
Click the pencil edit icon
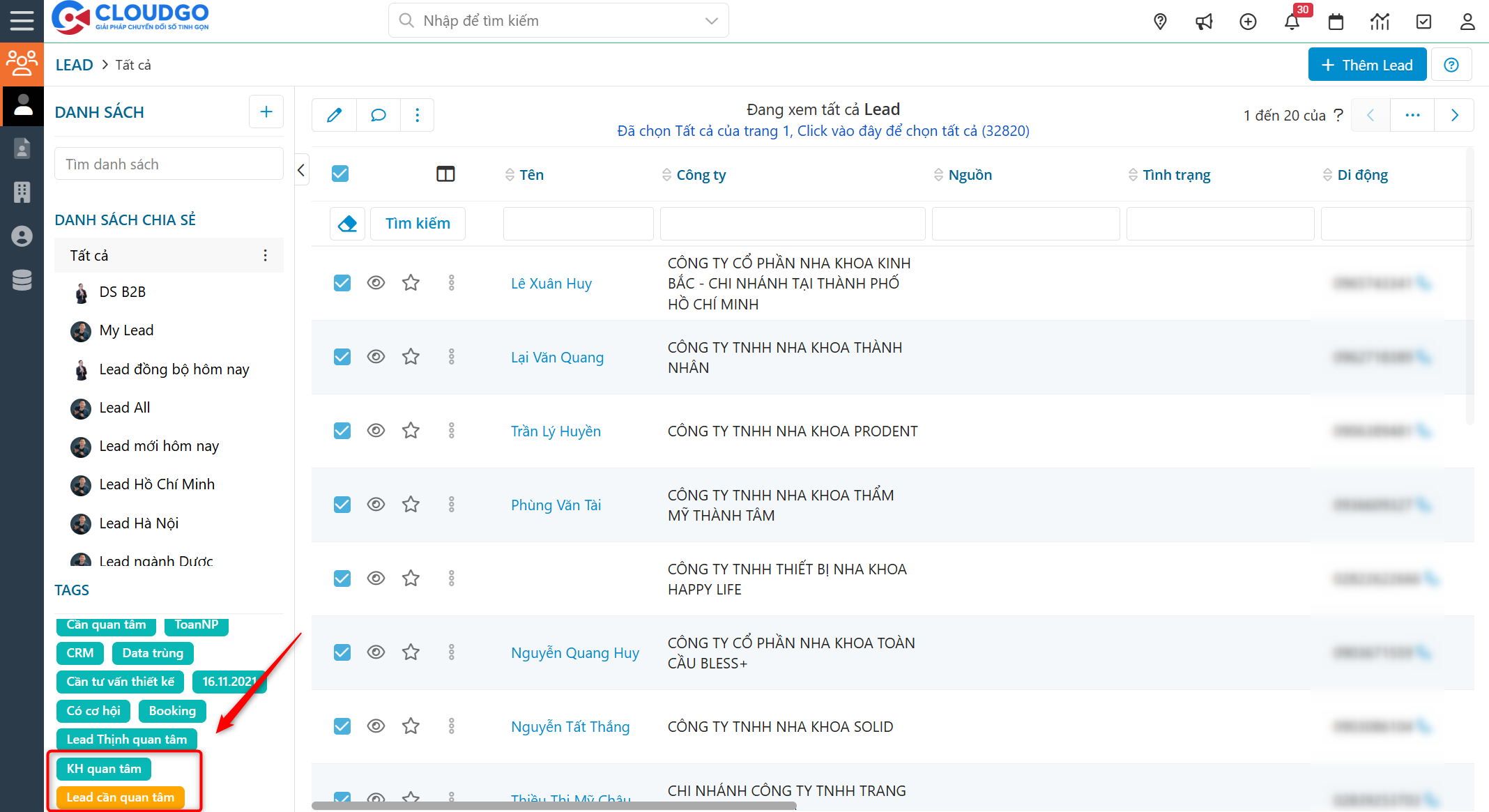coord(334,115)
